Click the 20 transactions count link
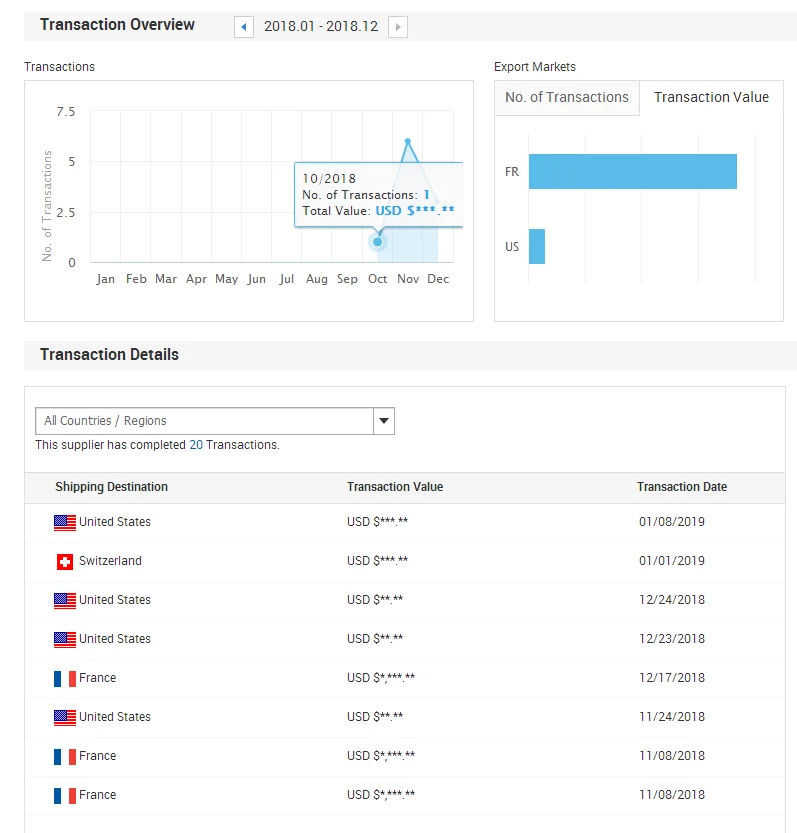The image size is (797, 833). (x=196, y=445)
